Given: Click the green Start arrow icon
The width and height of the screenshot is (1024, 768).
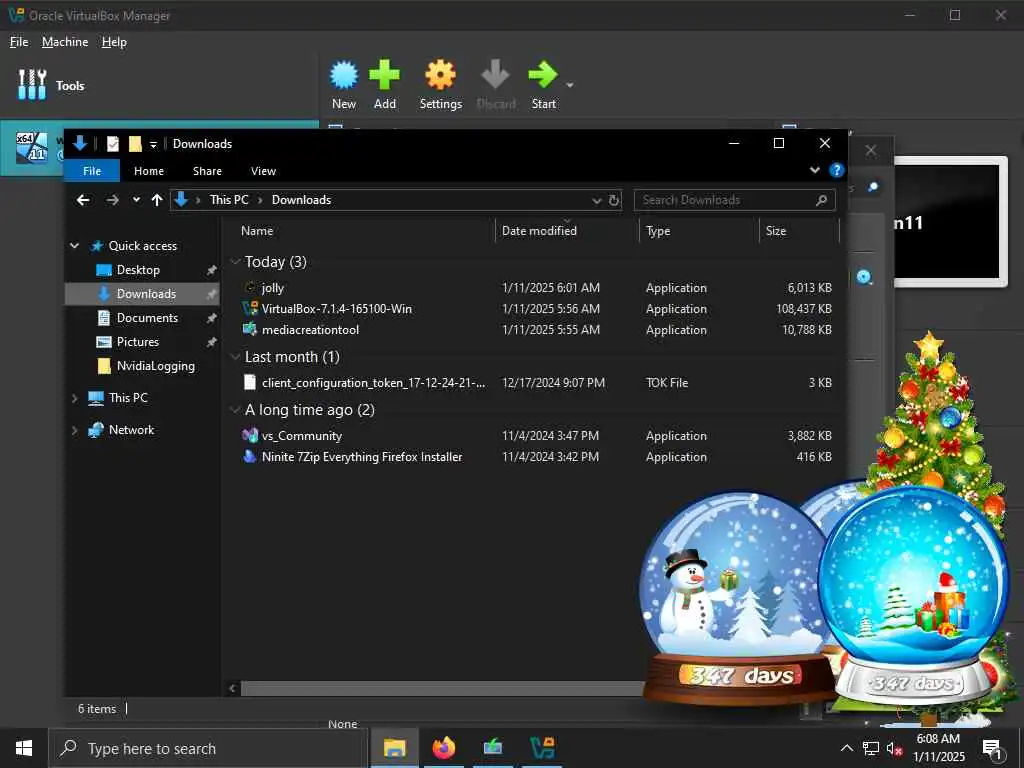Looking at the screenshot, I should [543, 75].
